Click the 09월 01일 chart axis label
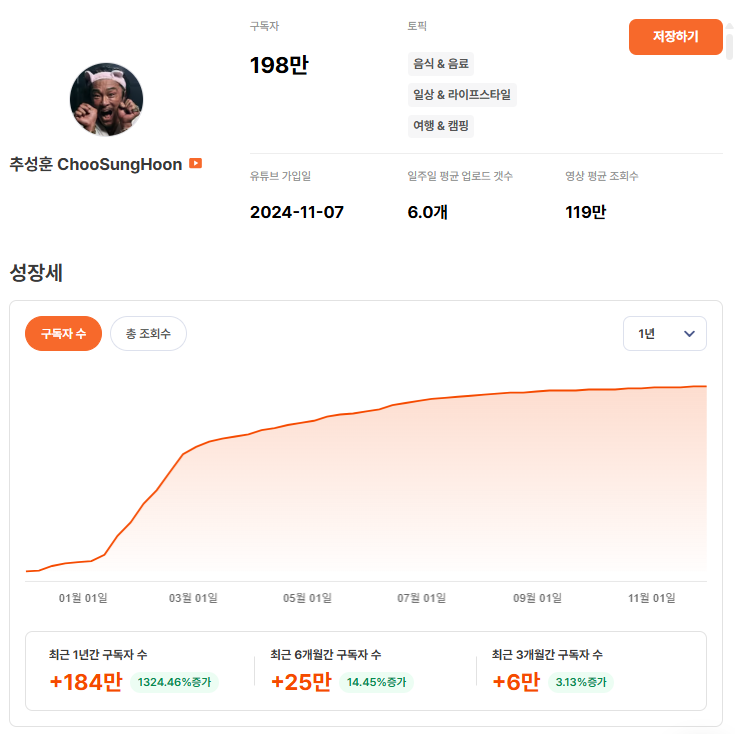 pyautogui.click(x=538, y=598)
